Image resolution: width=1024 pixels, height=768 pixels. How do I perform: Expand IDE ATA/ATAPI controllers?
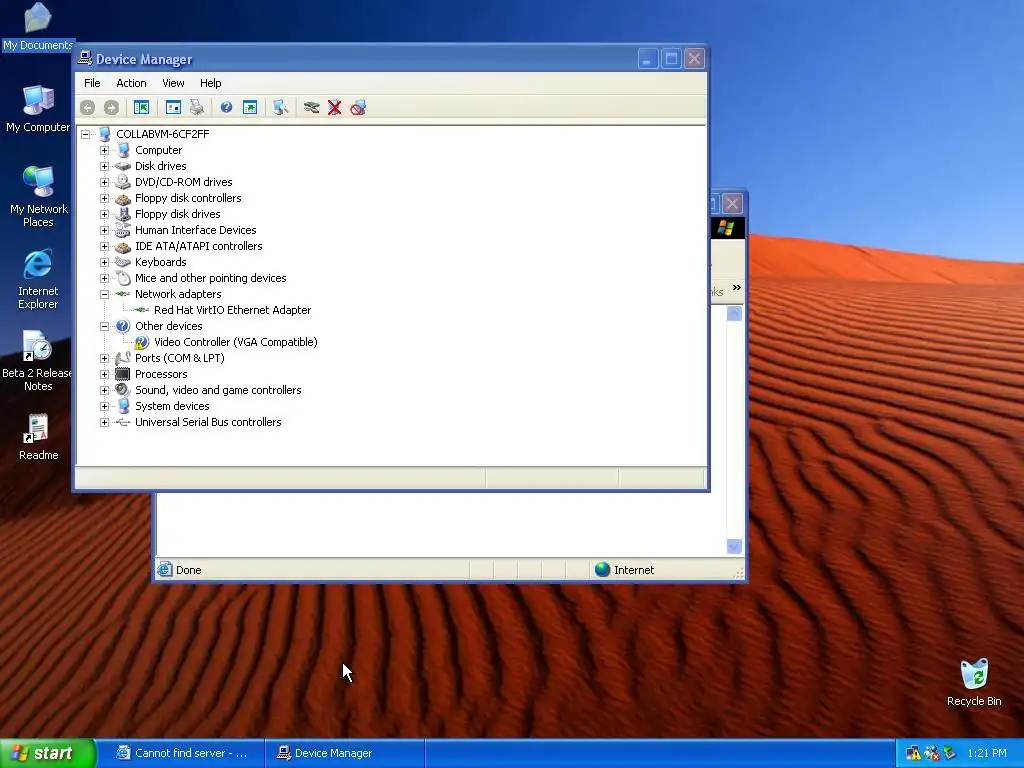click(104, 246)
